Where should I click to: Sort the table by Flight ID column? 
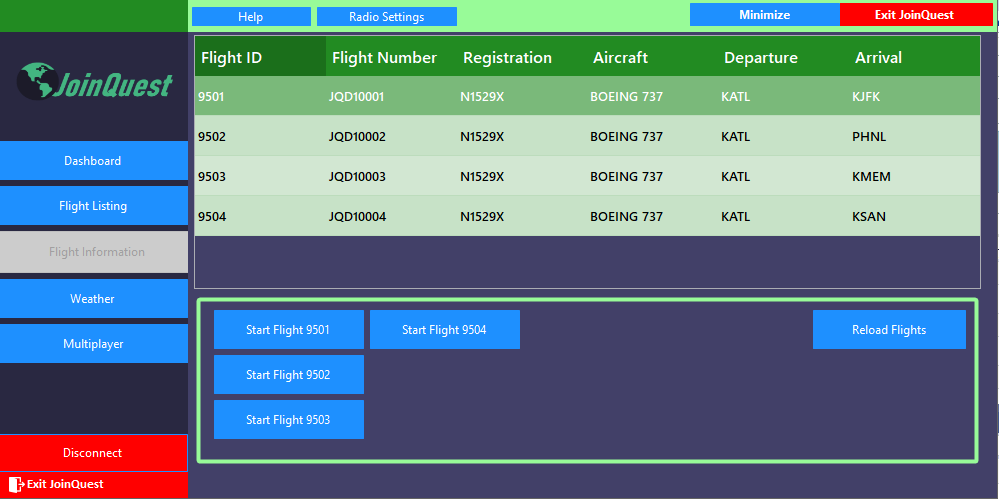[x=261, y=57]
